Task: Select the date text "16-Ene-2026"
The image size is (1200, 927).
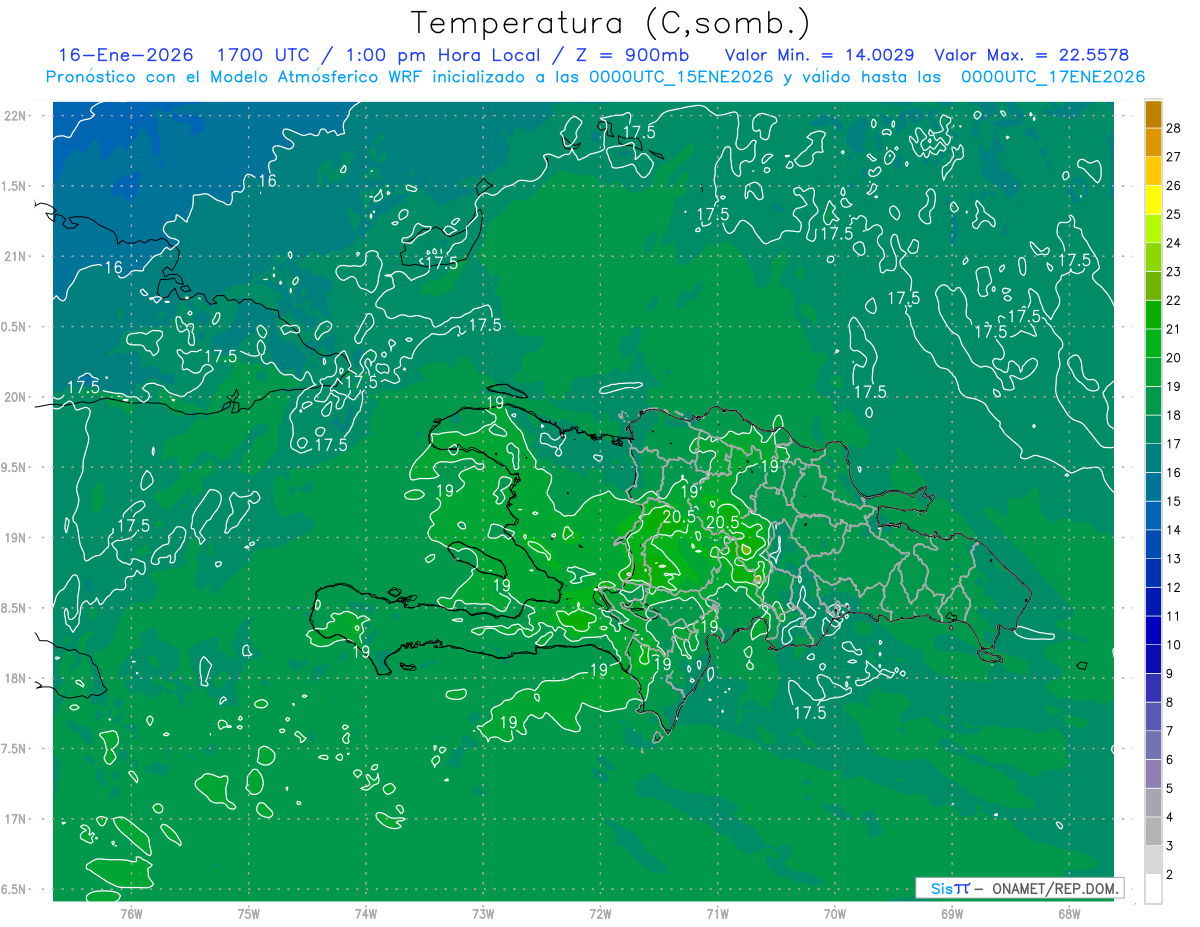Action: pos(126,55)
